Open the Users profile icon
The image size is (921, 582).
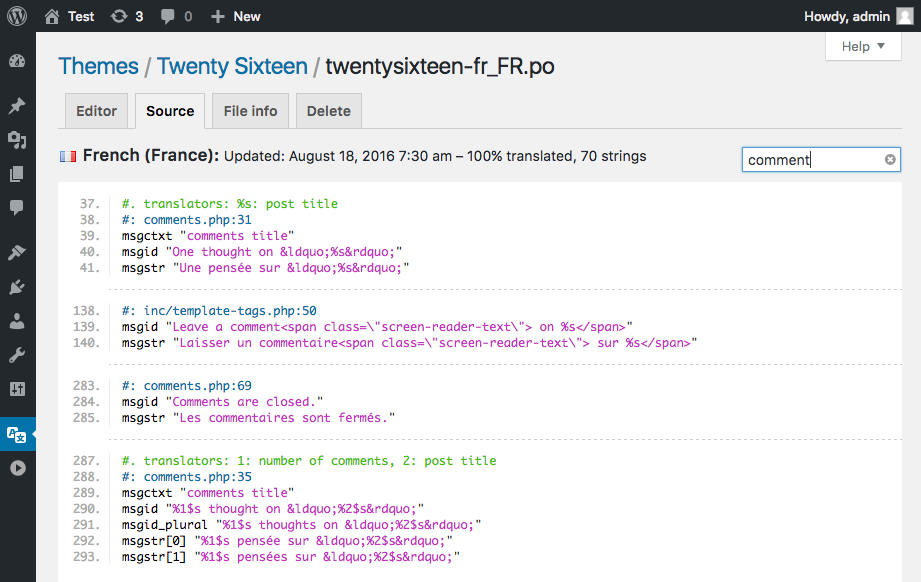(16, 320)
